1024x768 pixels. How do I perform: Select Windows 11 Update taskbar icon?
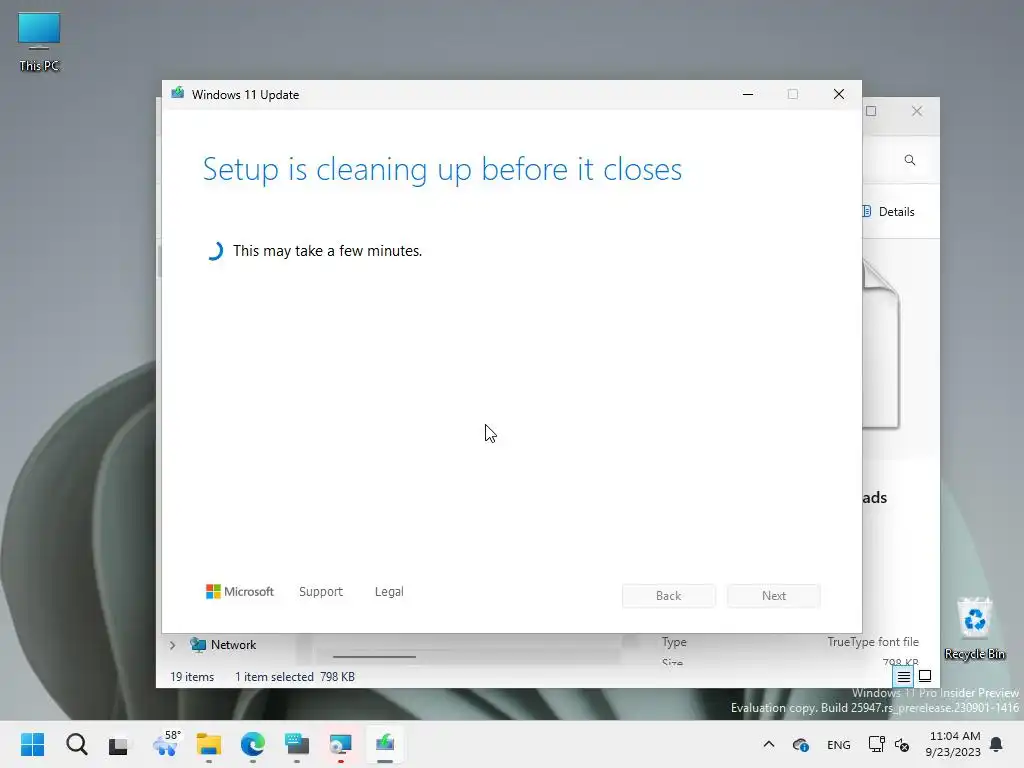tap(385, 744)
